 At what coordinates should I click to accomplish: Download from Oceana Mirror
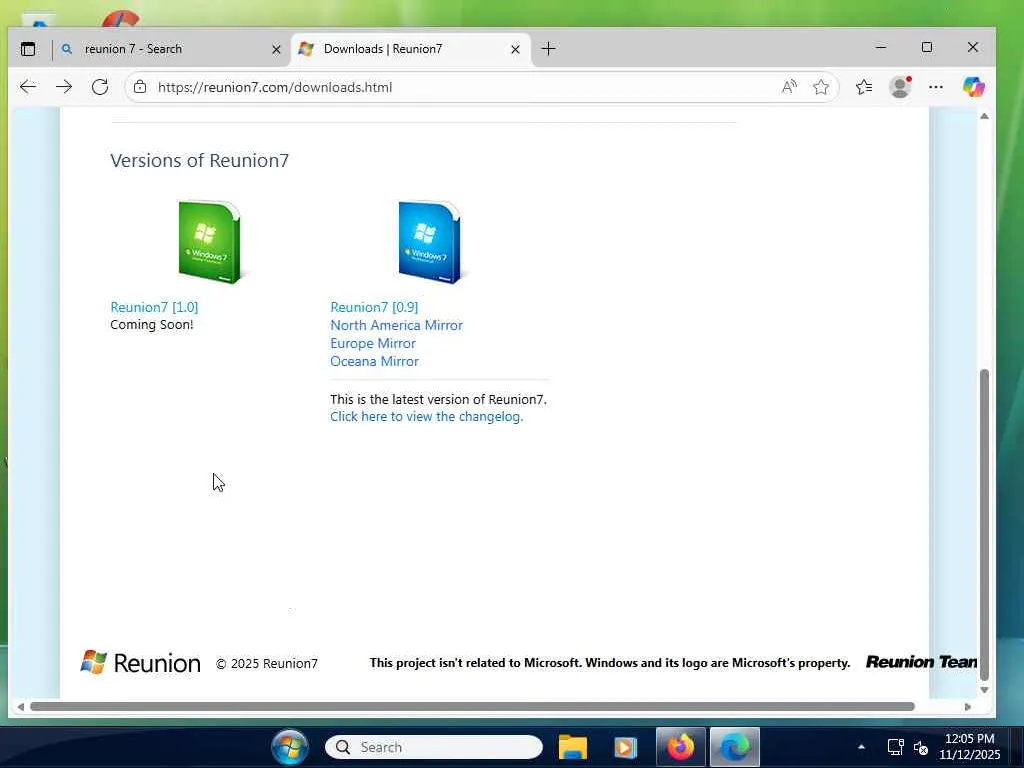374,361
